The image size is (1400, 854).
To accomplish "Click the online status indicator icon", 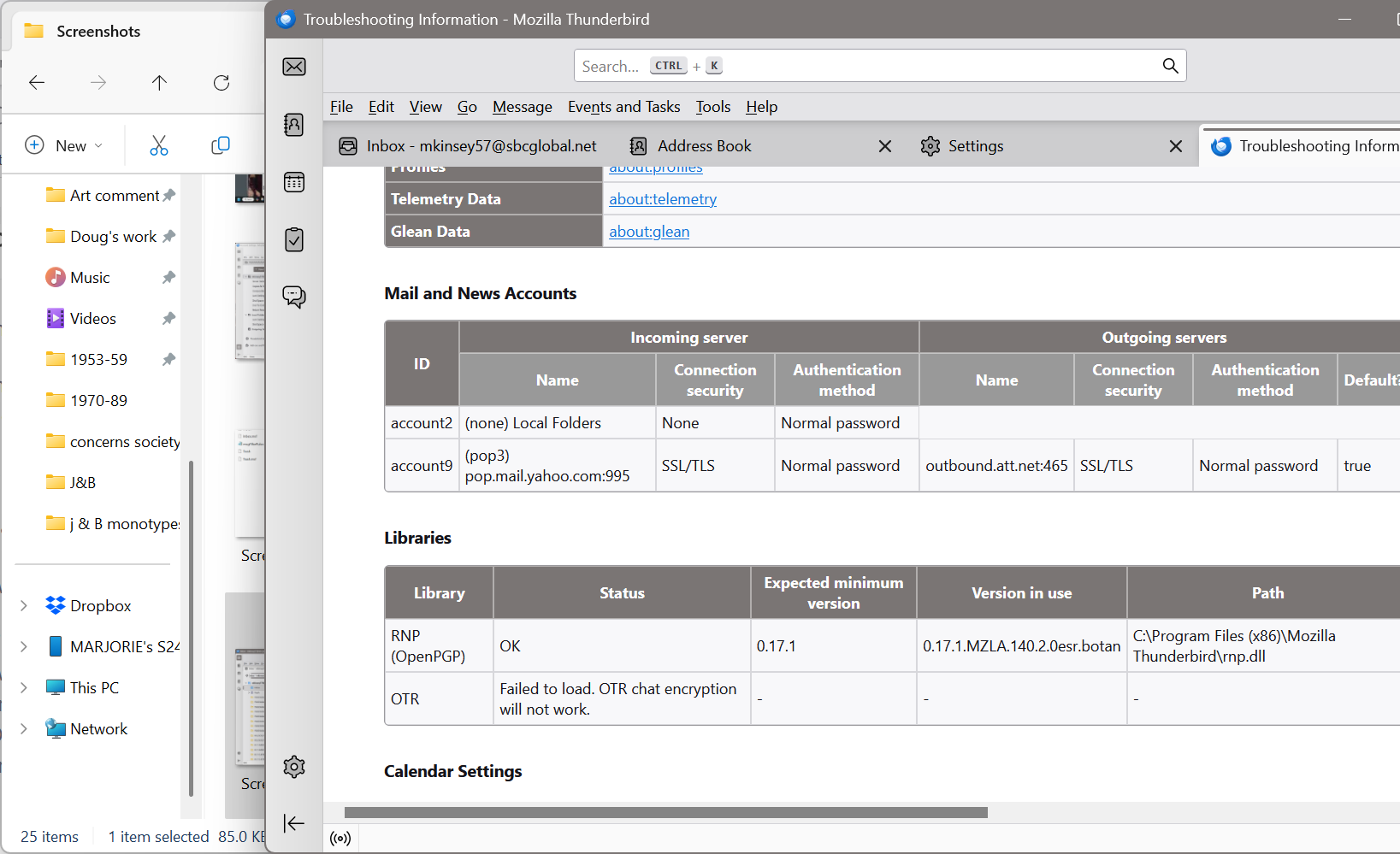I will [x=340, y=839].
